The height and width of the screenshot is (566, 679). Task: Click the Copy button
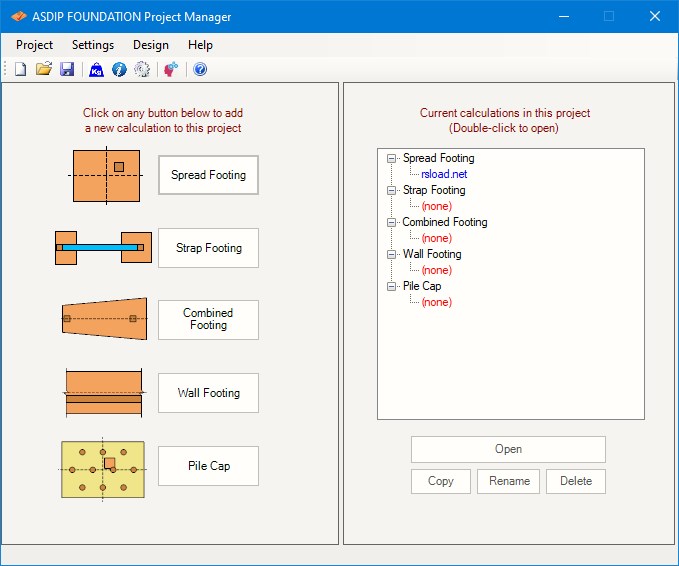441,481
